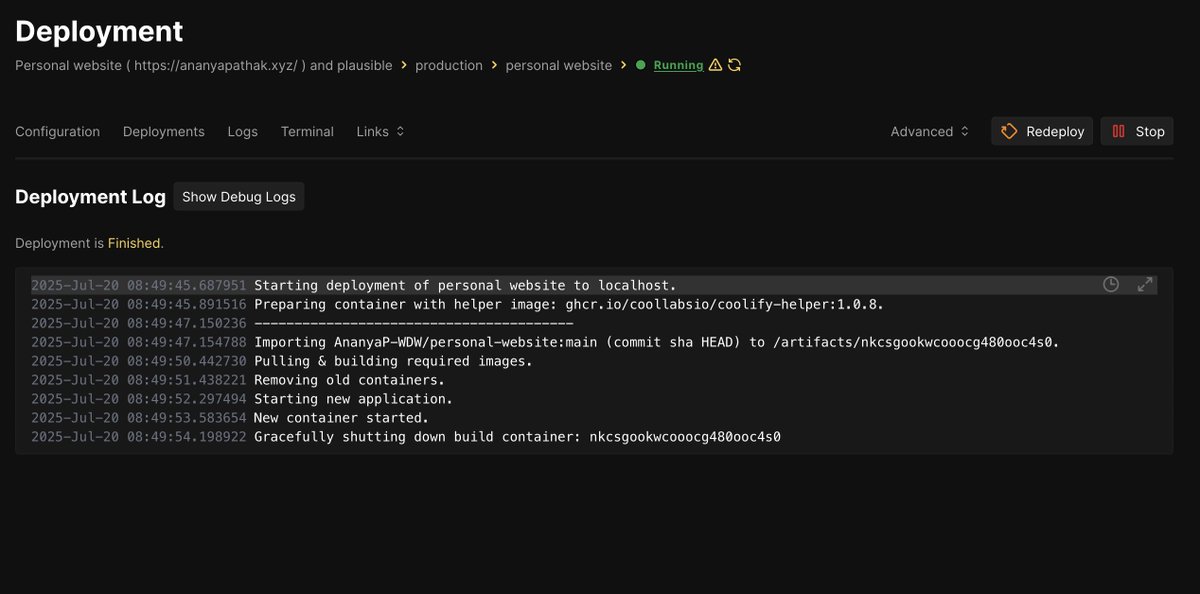
Task: Click the Stop button
Action: [1137, 131]
